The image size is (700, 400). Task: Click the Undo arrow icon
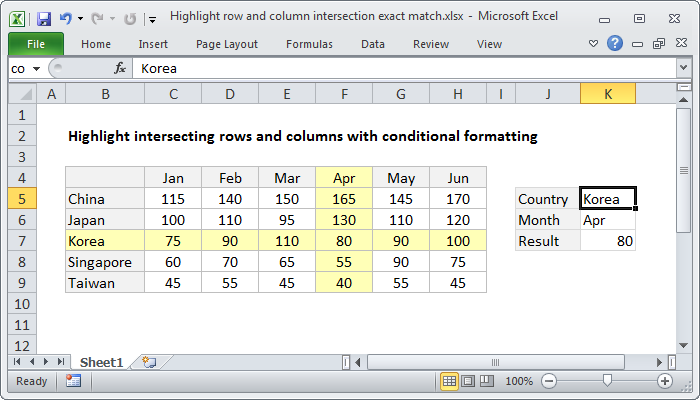coord(66,19)
